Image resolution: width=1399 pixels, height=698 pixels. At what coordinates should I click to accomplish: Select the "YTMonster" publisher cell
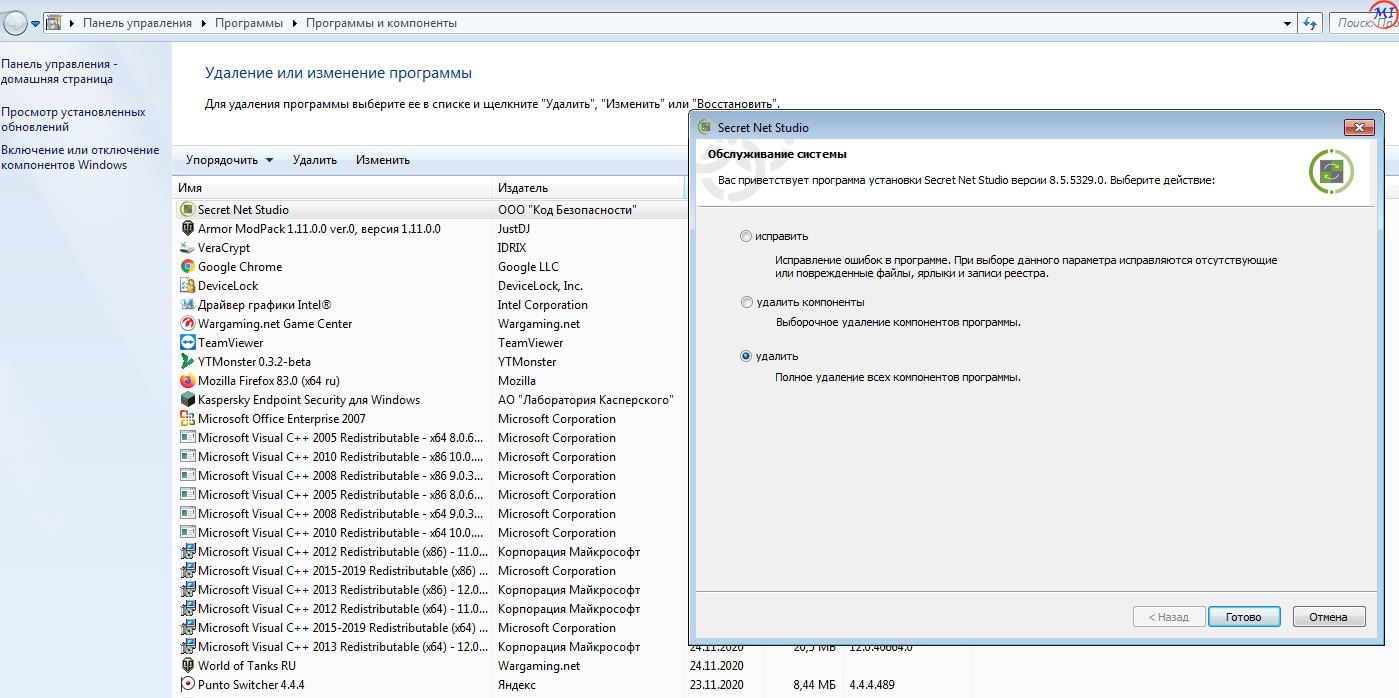click(x=527, y=362)
